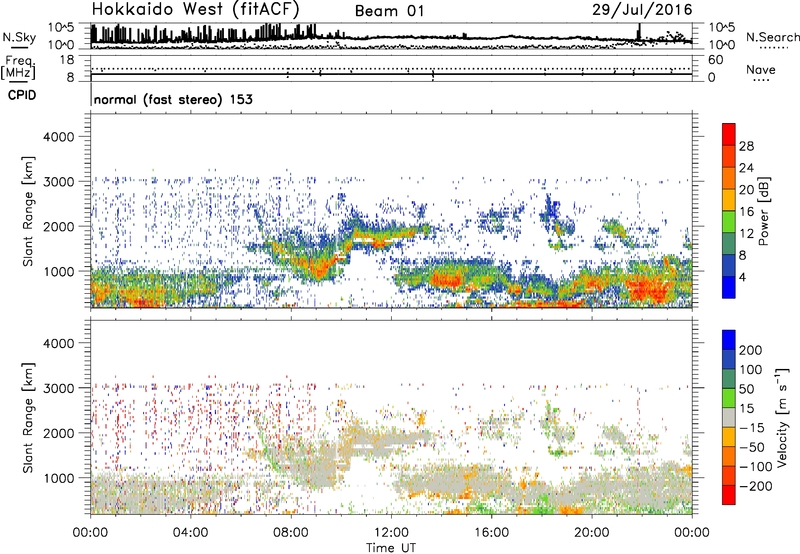The width and height of the screenshot is (800, 554).
Task: Click the 12:00 time tick label
Action: coord(391,533)
